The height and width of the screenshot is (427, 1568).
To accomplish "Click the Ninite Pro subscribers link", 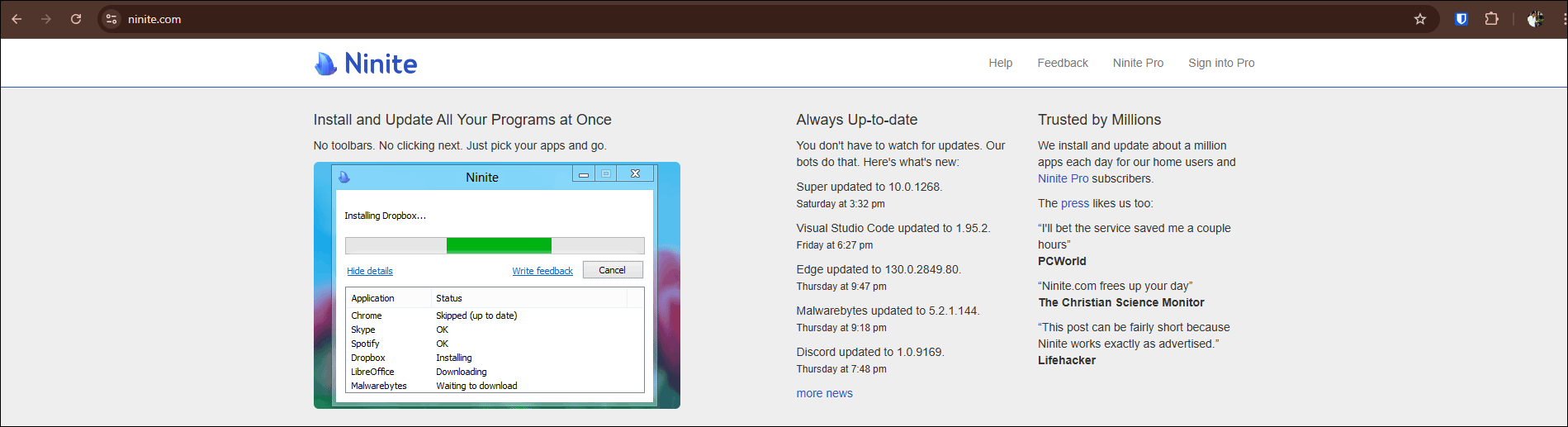I will pyautogui.click(x=1063, y=178).
